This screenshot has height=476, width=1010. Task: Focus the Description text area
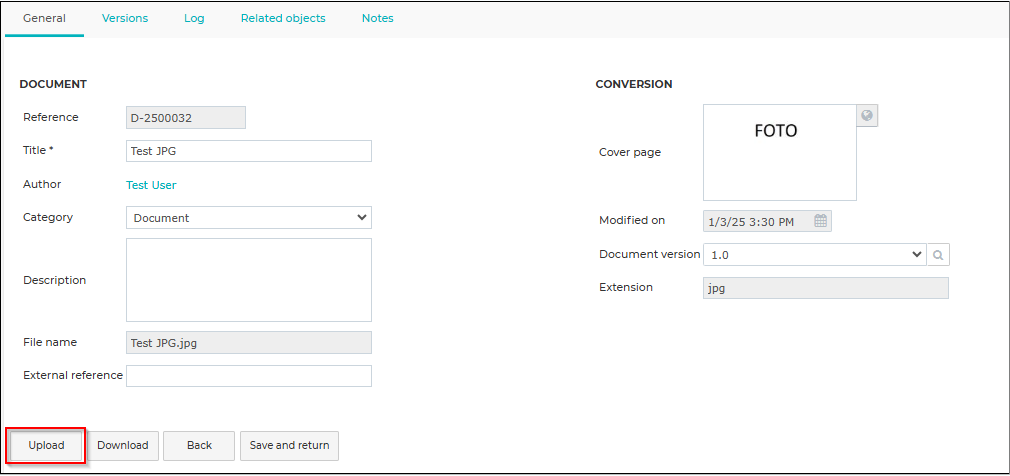click(249, 280)
